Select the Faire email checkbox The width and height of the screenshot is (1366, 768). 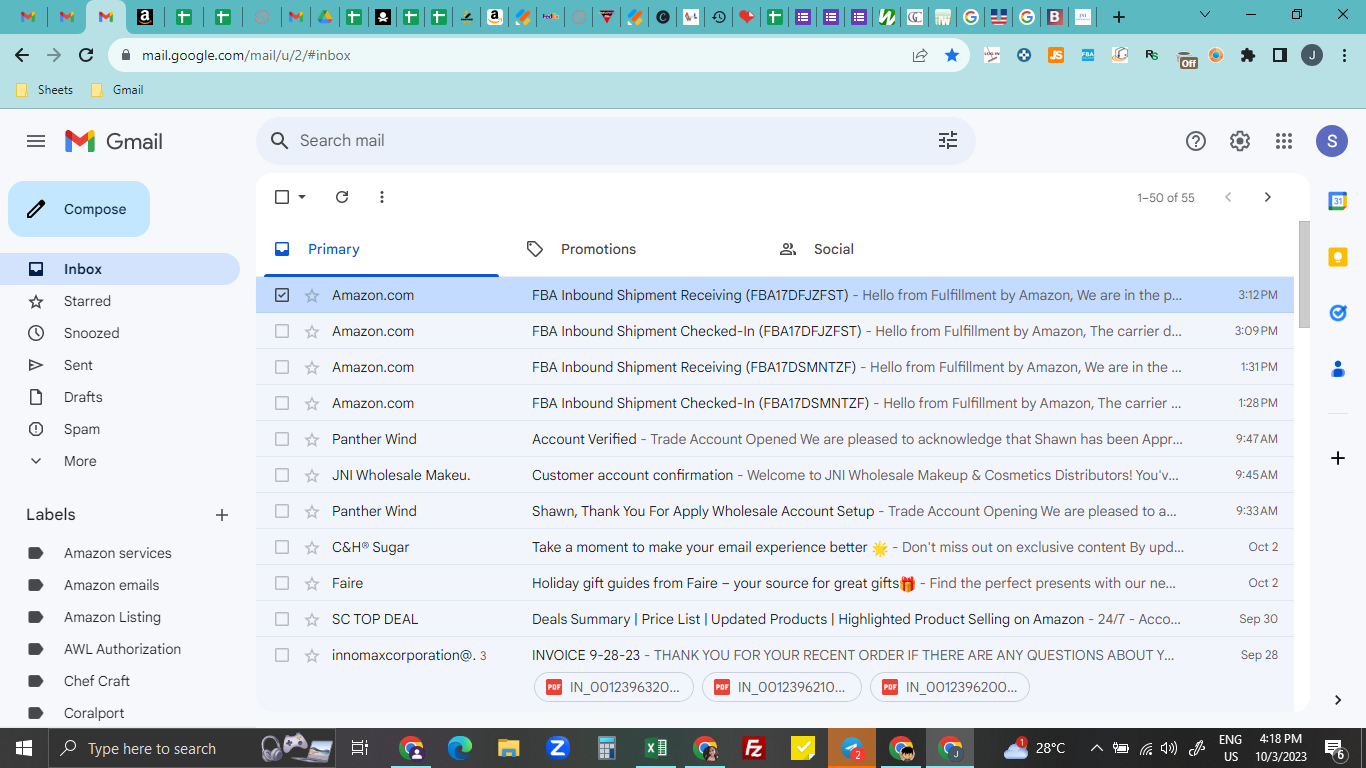(x=282, y=583)
